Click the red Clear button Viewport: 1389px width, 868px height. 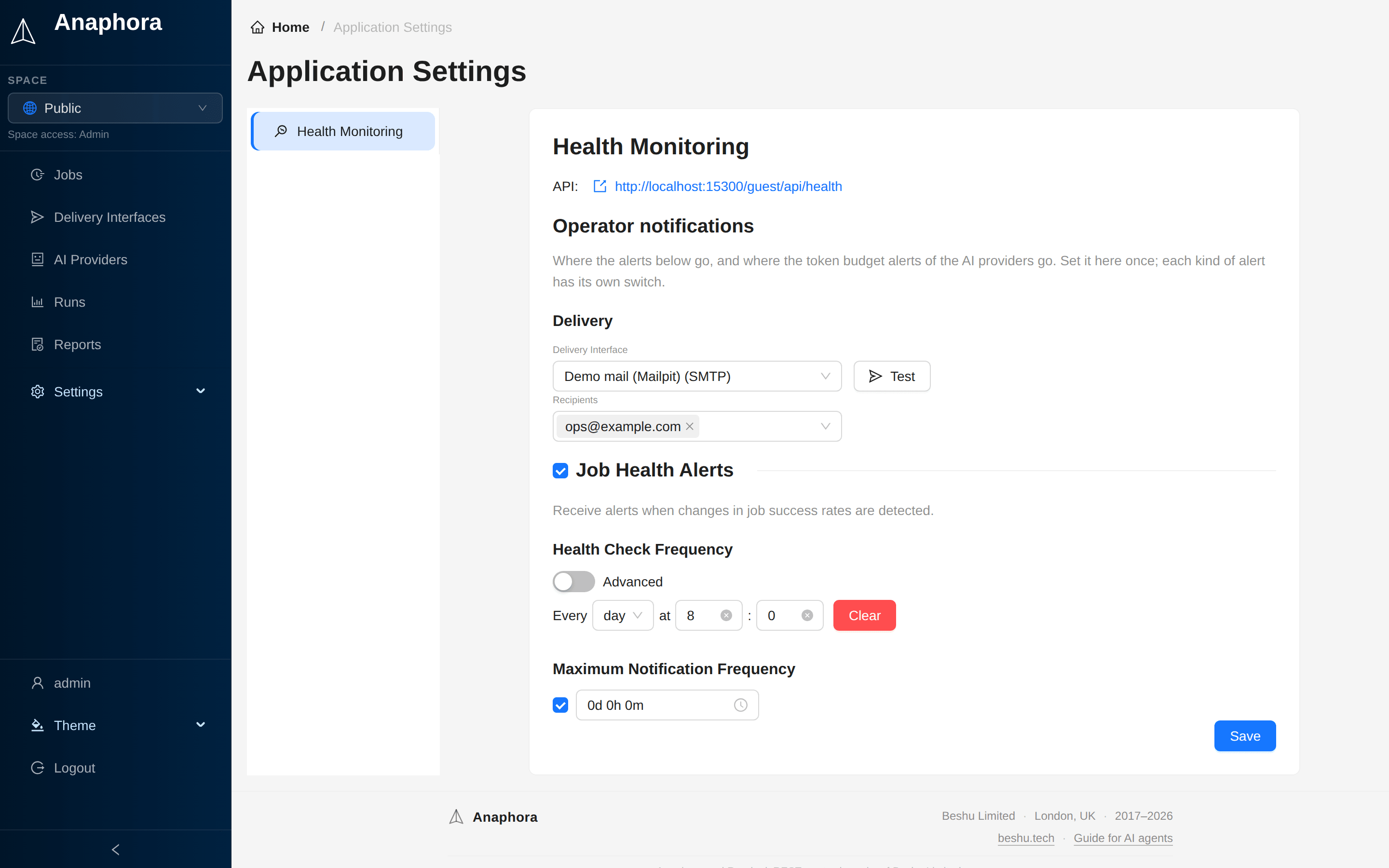[x=864, y=615]
